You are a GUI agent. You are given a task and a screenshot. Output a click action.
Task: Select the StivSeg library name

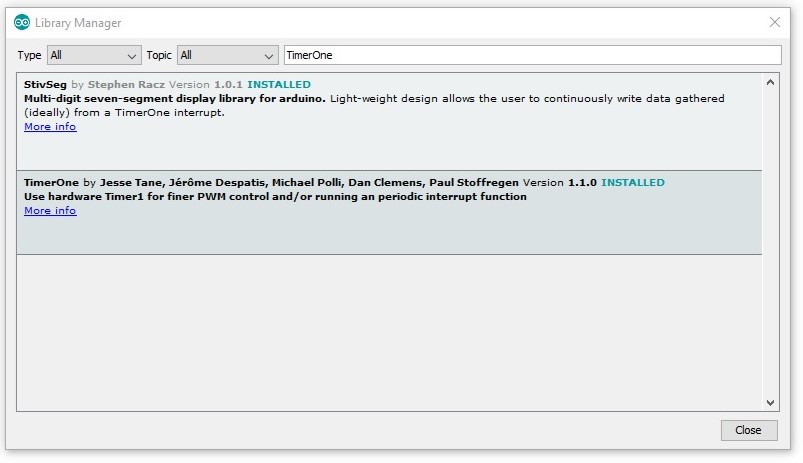point(45,85)
